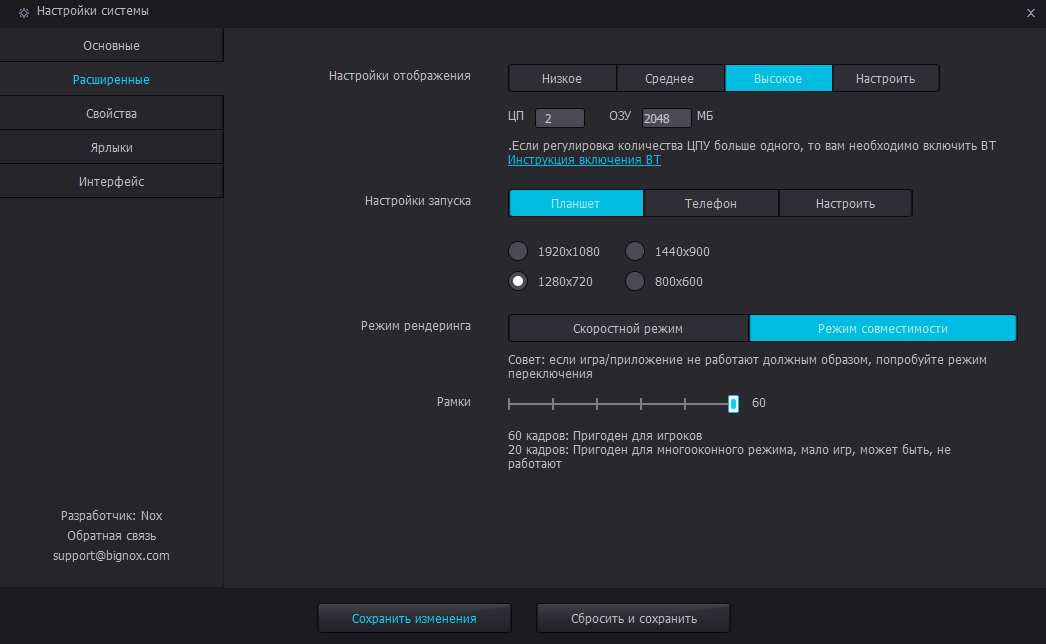Select Телефон launch mode
The image size is (1046, 644).
[710, 204]
